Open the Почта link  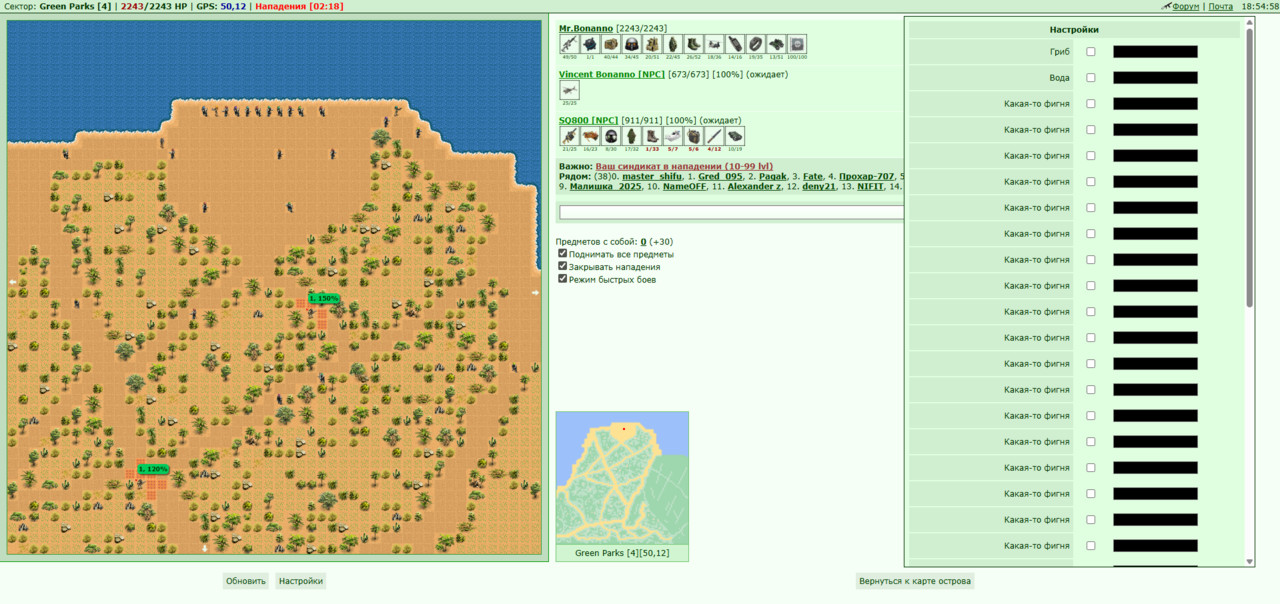point(1221,6)
